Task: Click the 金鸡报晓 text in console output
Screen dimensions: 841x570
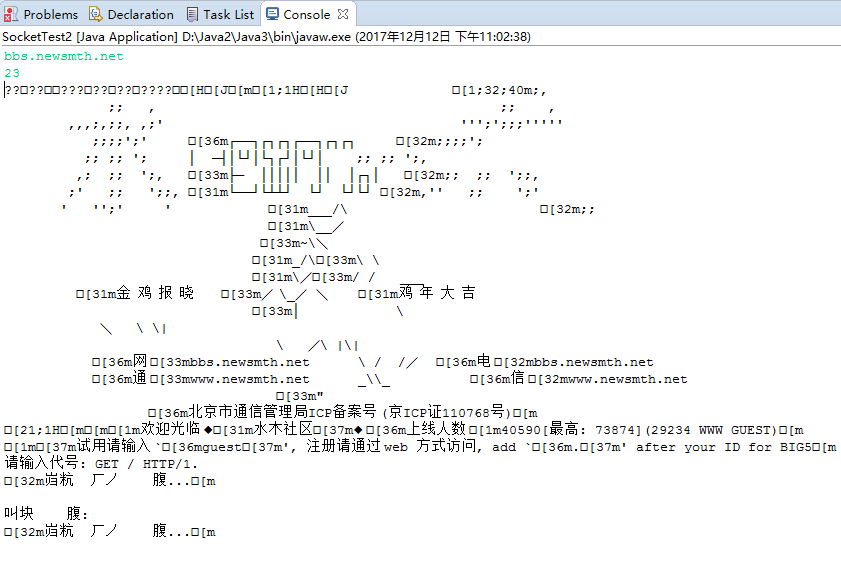Action: point(155,293)
